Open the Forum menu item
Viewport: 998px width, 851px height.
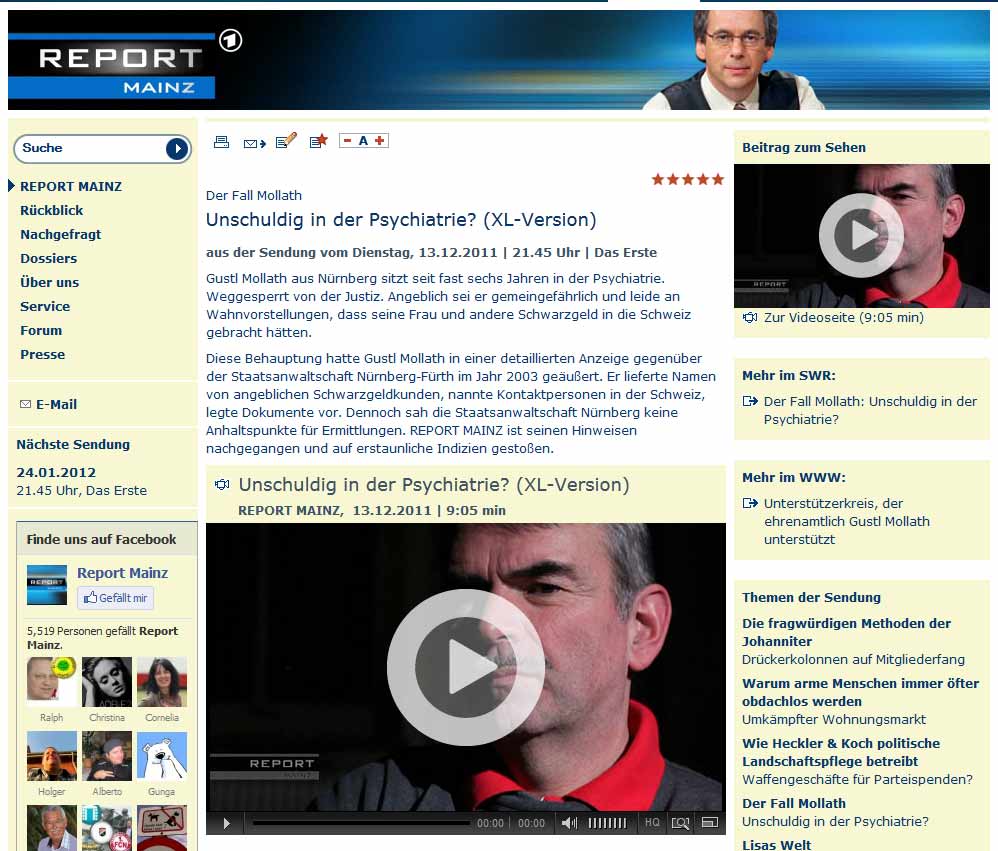[41, 330]
